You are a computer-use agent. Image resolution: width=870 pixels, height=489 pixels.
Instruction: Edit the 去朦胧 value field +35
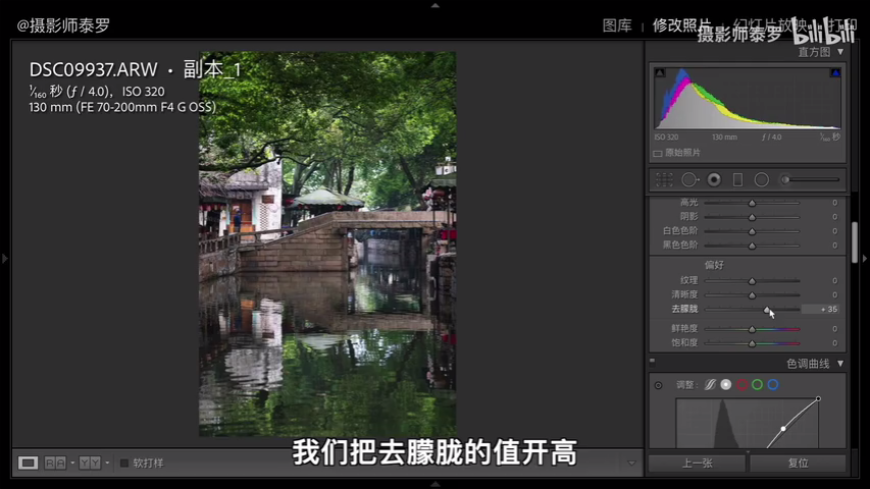(821, 309)
